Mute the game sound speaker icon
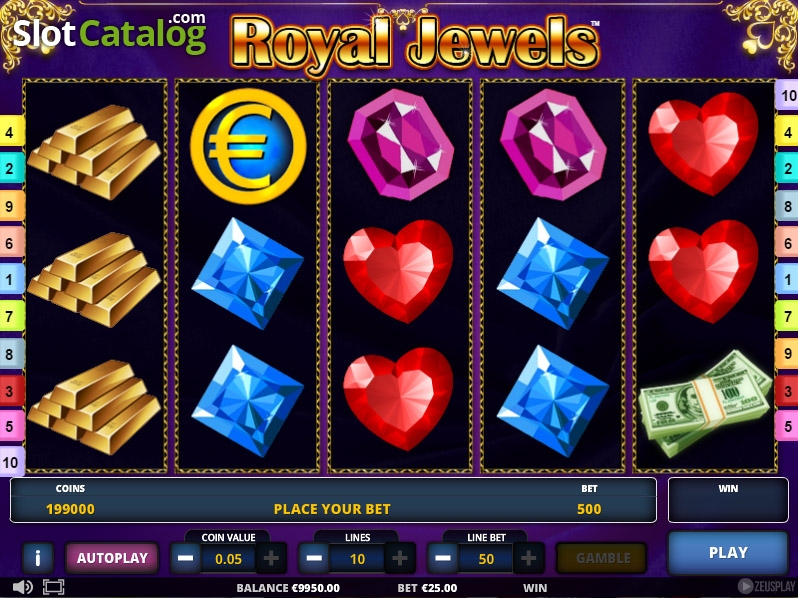Viewport: 798px width, 598px height. (x=22, y=587)
